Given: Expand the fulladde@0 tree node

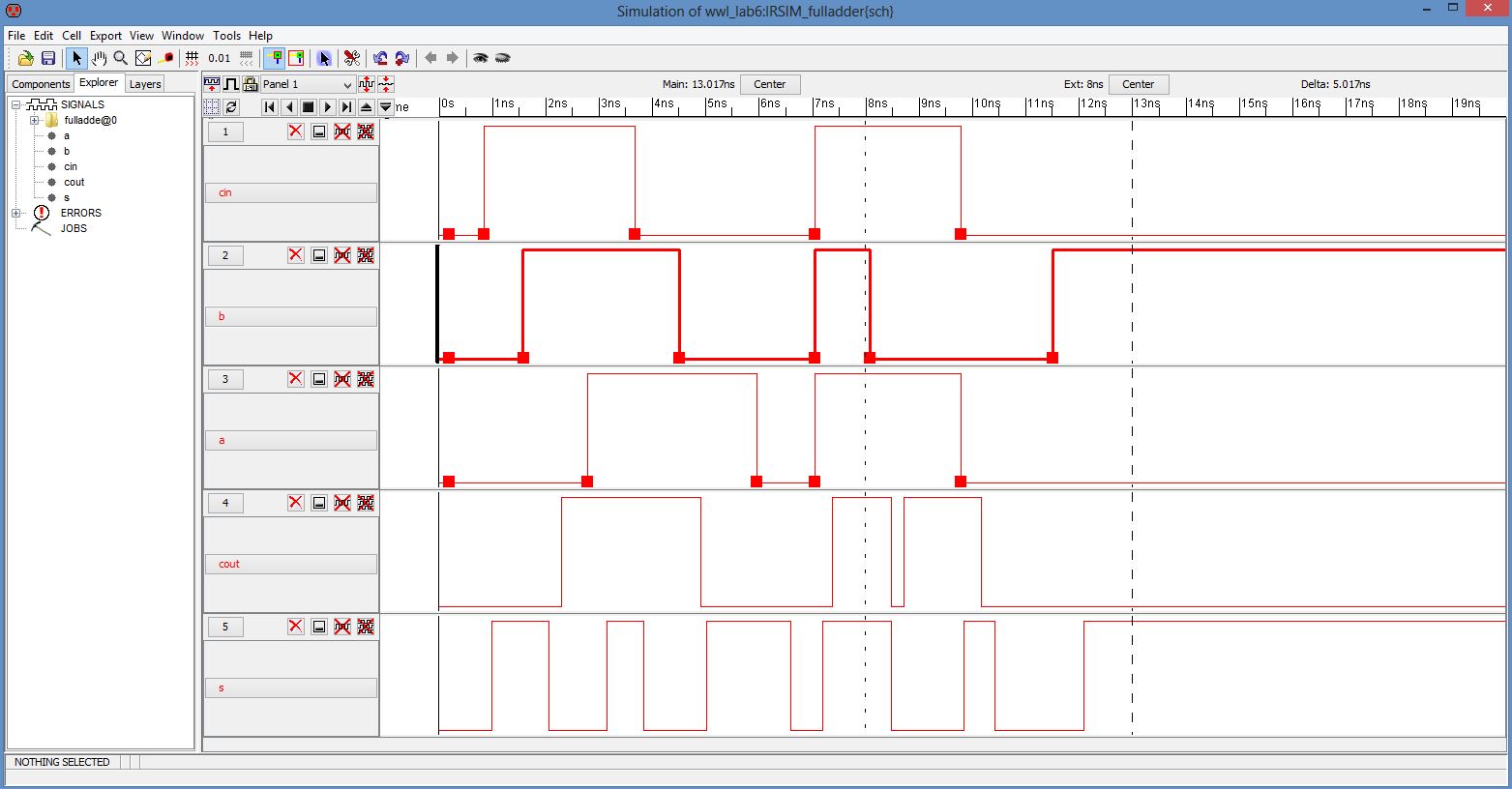Looking at the screenshot, I should 34,121.
